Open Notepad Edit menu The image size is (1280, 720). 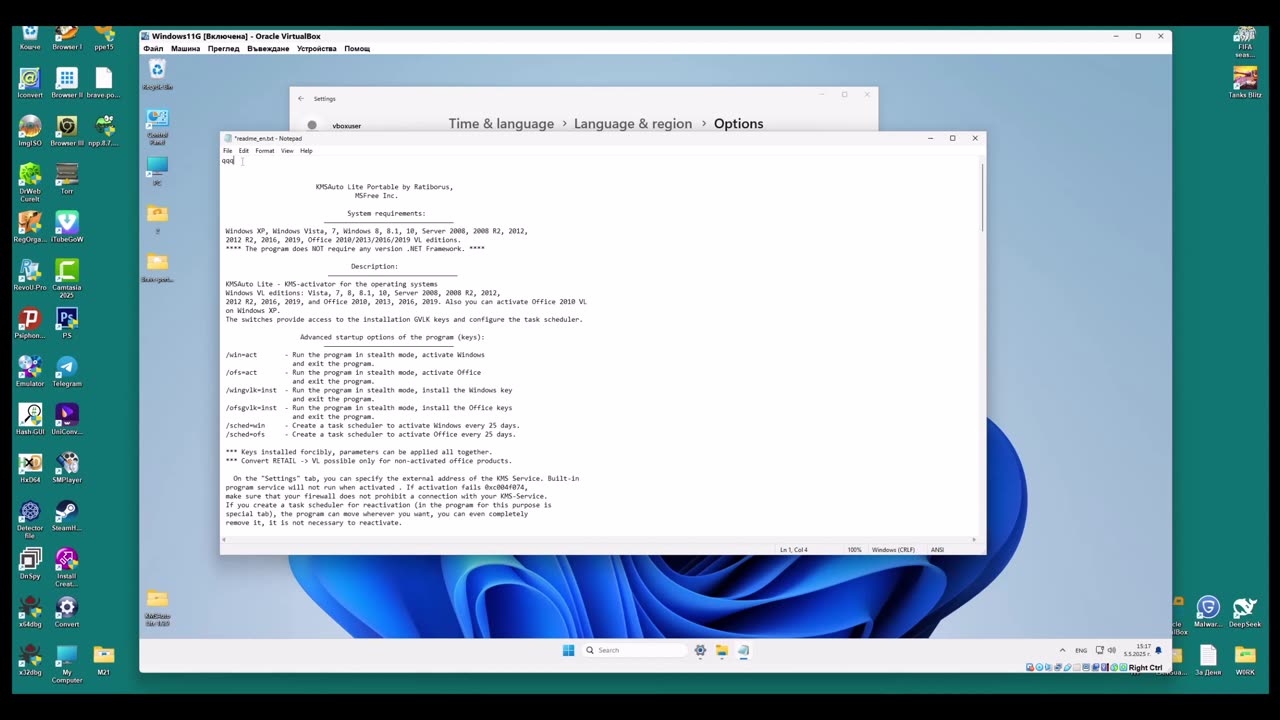[x=243, y=151]
